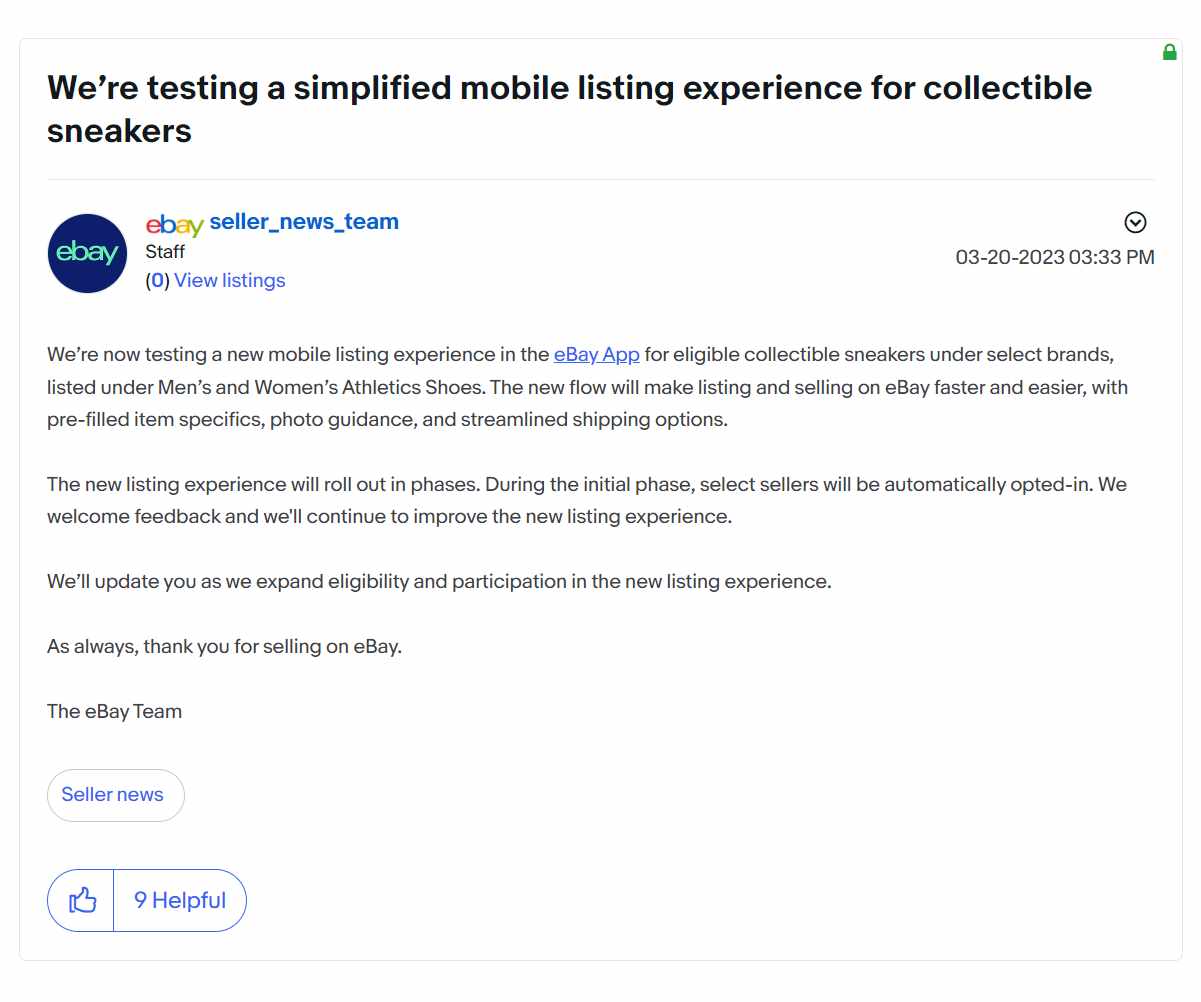Click the 'welcome feedback' sentence line
This screenshot has height=1002, width=1201.
[390, 517]
